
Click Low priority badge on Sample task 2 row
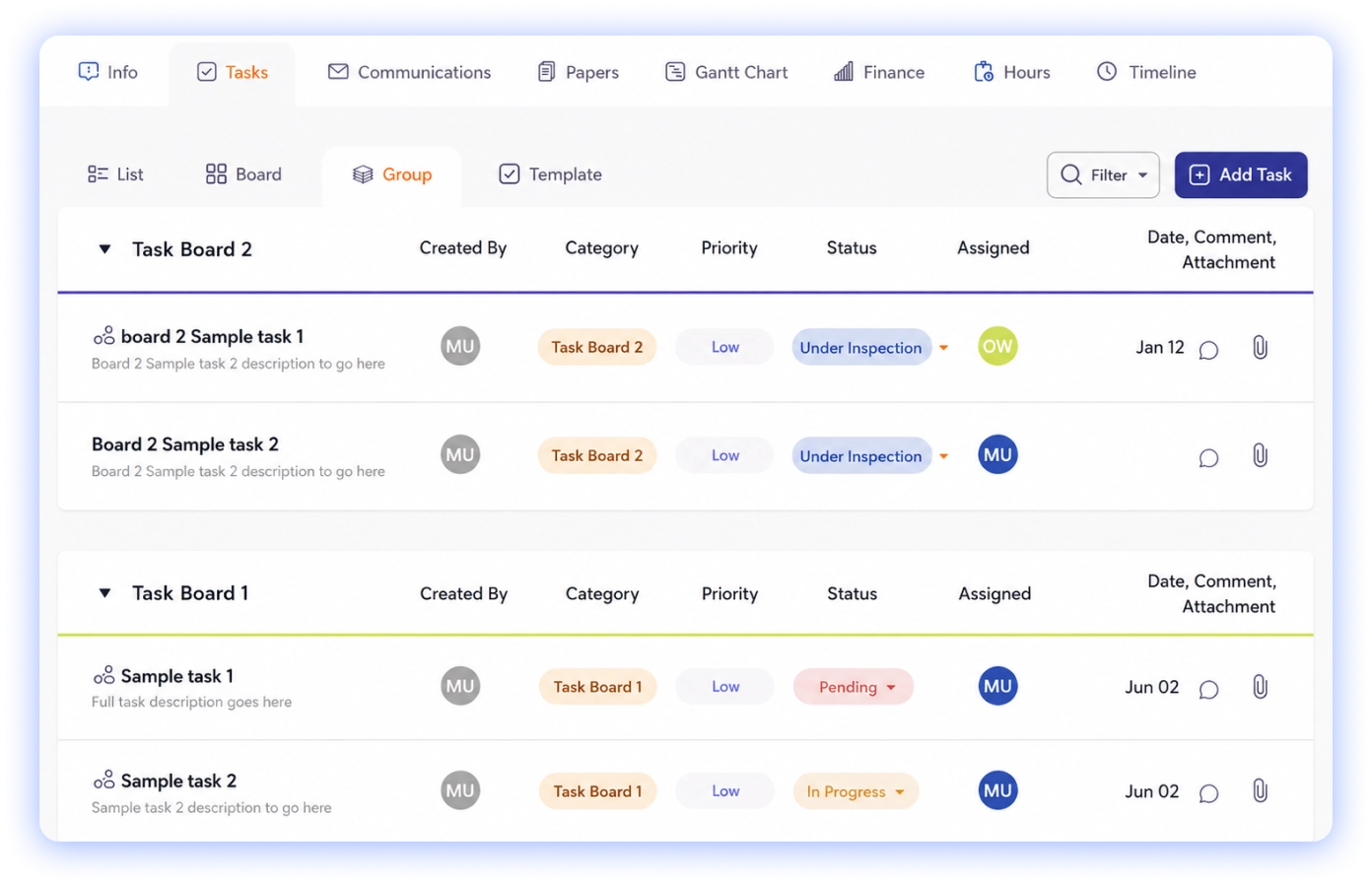[725, 791]
